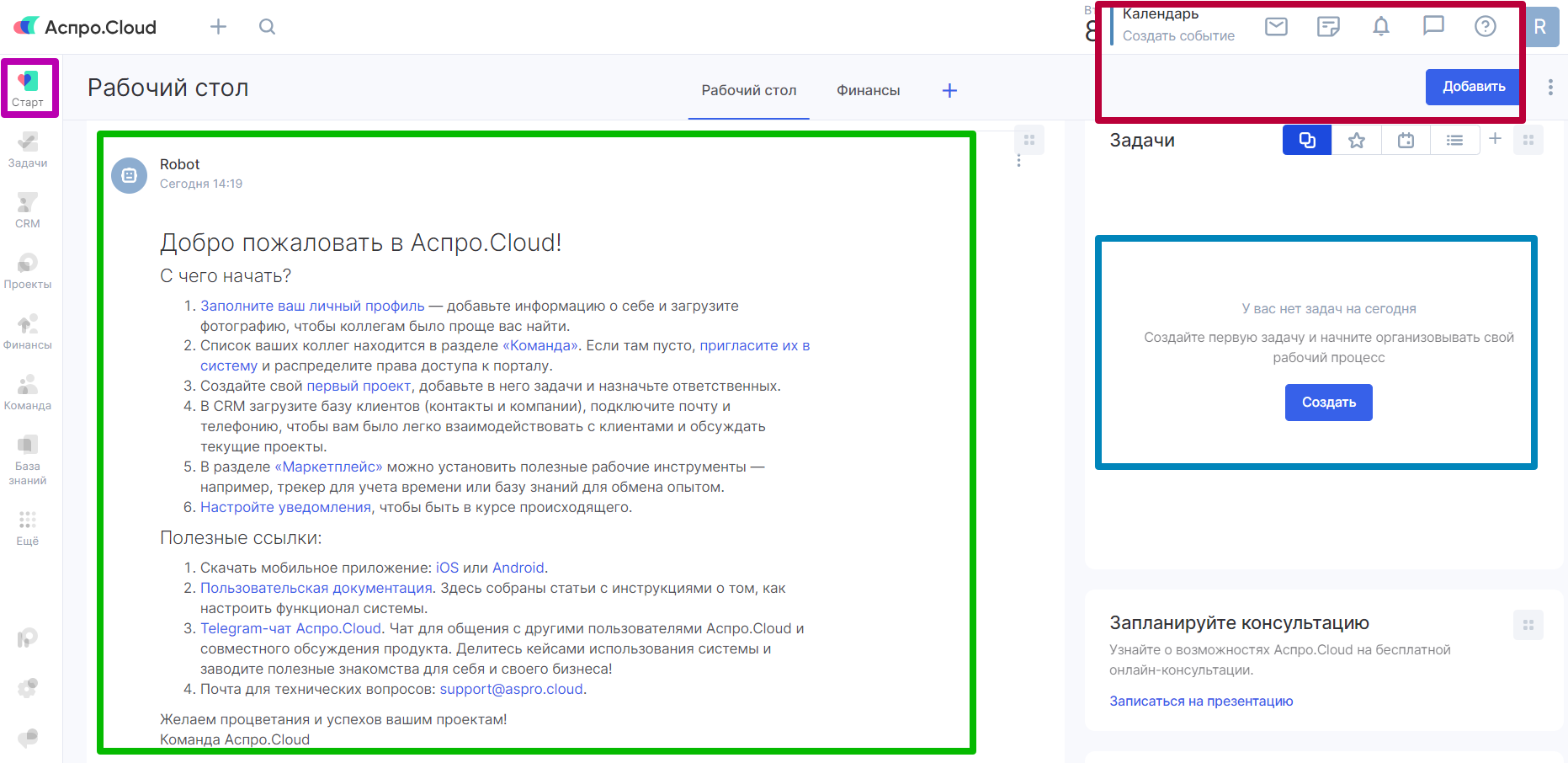Grab the Robot widget drag handle

1029,140
